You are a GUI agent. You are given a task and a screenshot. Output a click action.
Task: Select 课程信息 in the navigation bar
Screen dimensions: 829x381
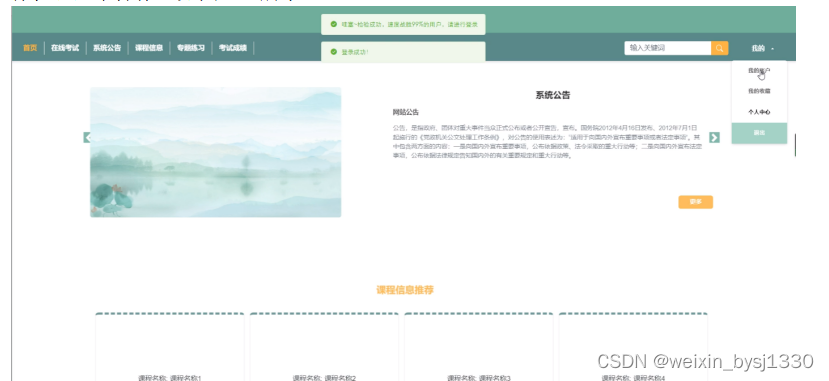pyautogui.click(x=149, y=48)
